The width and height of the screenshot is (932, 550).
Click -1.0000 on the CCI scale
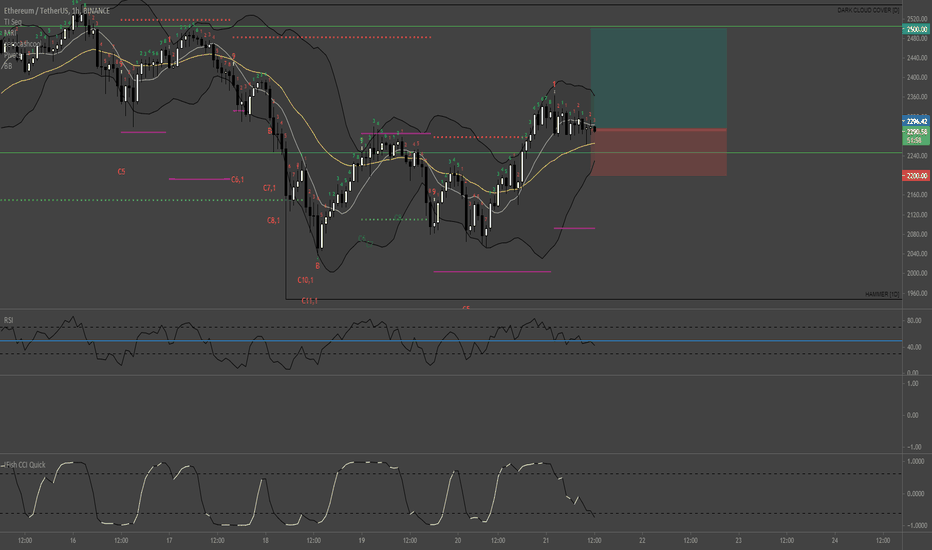point(915,526)
